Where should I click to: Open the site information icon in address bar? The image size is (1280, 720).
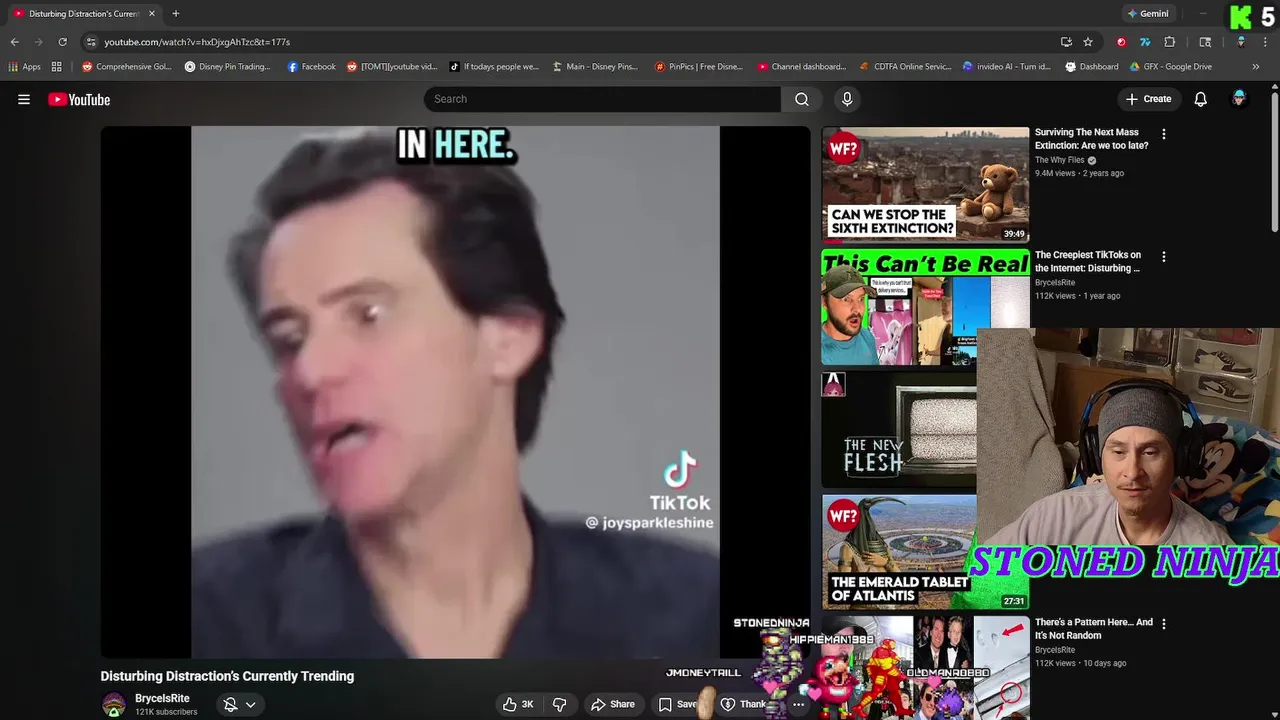[x=91, y=42]
